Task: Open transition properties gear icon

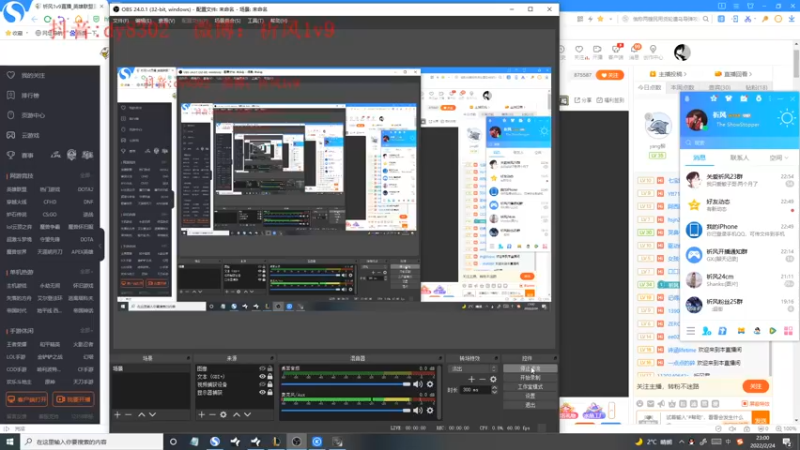Action: coord(493,379)
